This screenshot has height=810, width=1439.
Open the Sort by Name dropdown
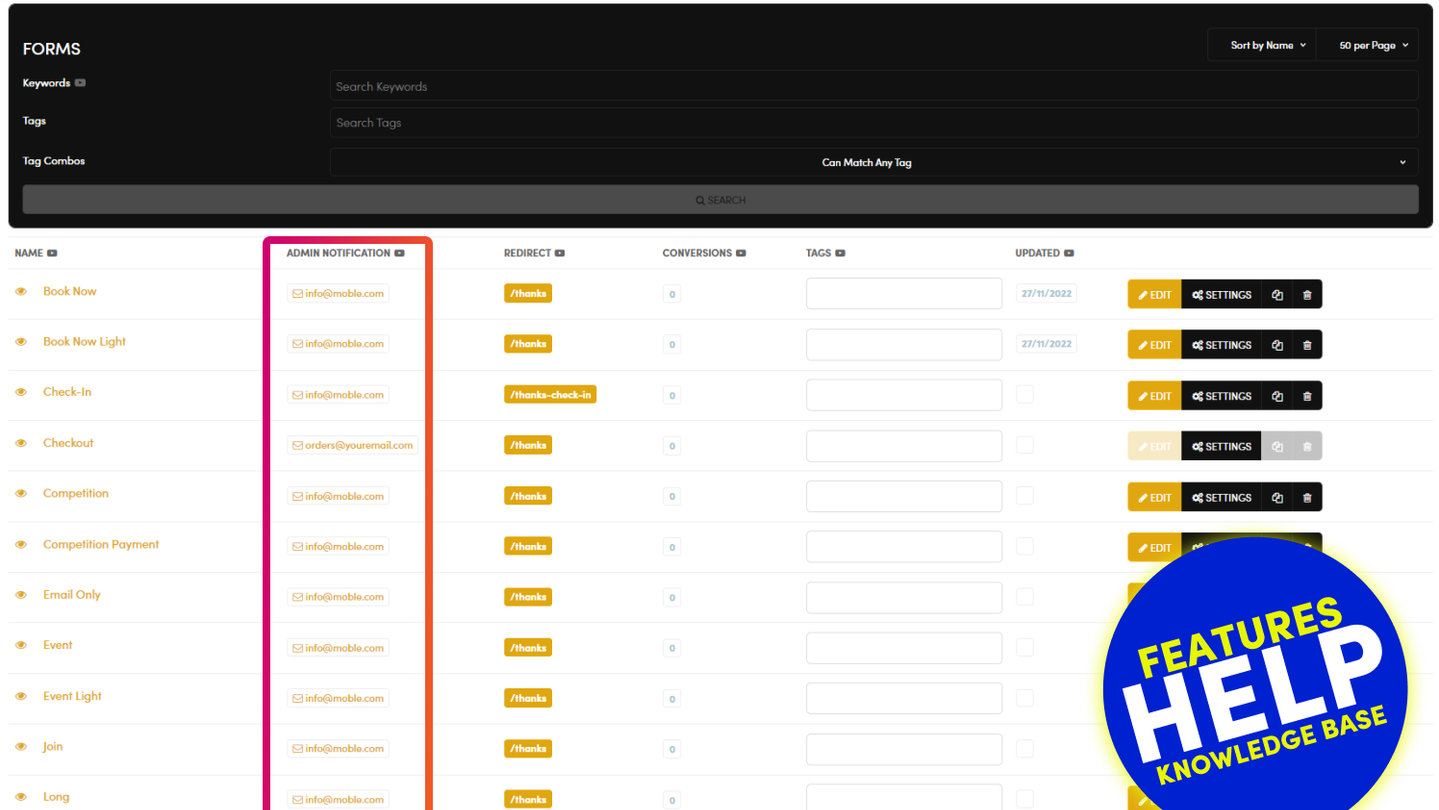click(1267, 45)
